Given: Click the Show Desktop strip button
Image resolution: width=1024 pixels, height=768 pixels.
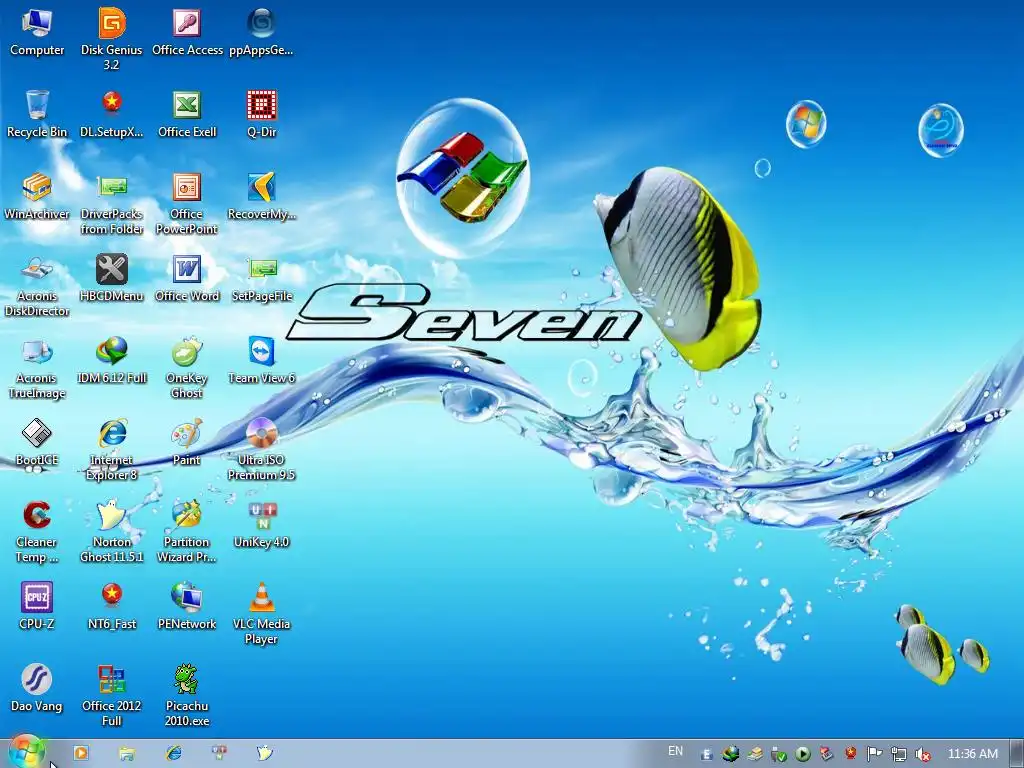Looking at the screenshot, I should tap(1017, 754).
